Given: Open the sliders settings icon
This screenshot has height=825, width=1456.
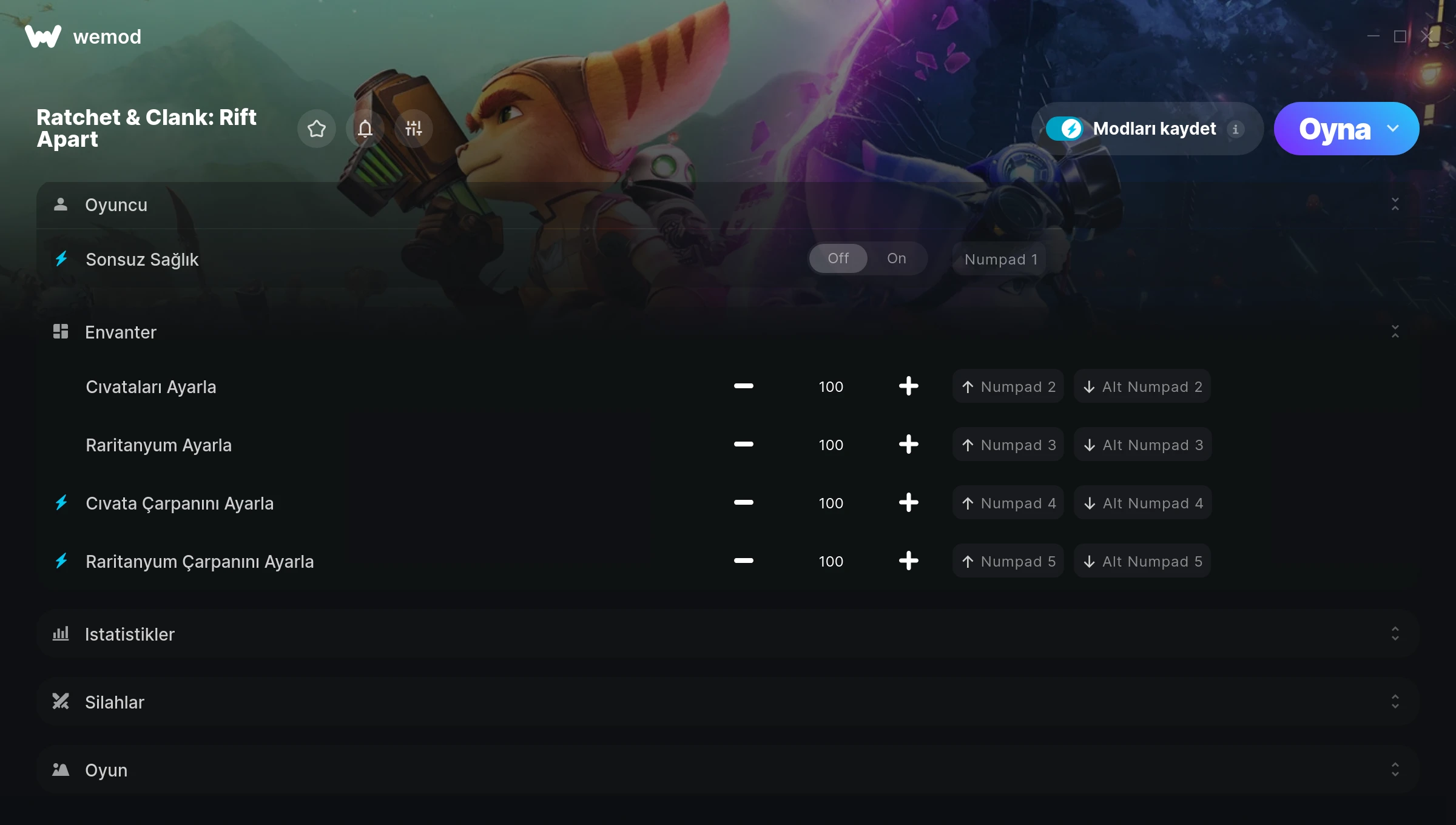Looking at the screenshot, I should point(414,129).
